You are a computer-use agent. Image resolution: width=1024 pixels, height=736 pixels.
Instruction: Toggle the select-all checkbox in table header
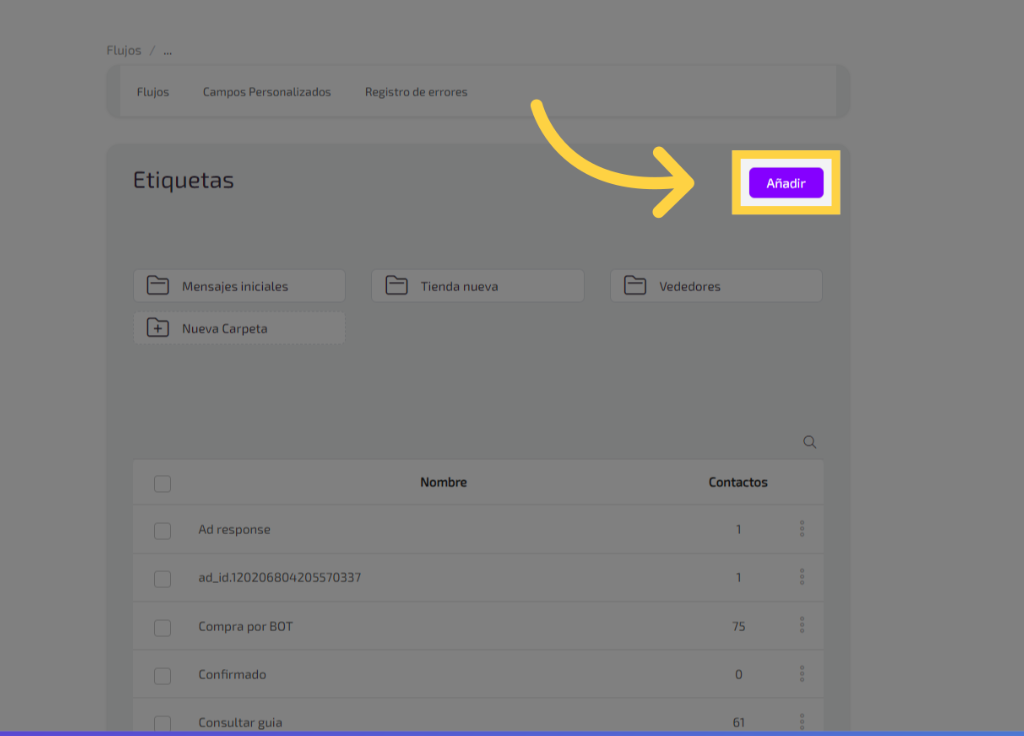162,484
